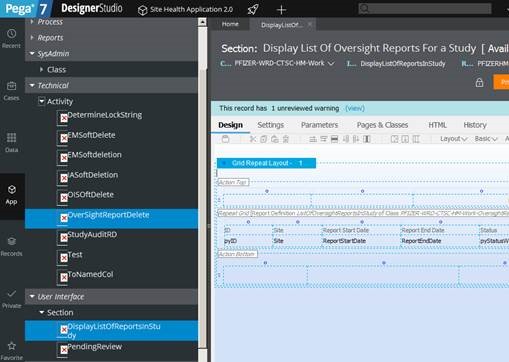Open the EMSoftDelete activity
This screenshot has height=362, width=509.
[x=91, y=135]
